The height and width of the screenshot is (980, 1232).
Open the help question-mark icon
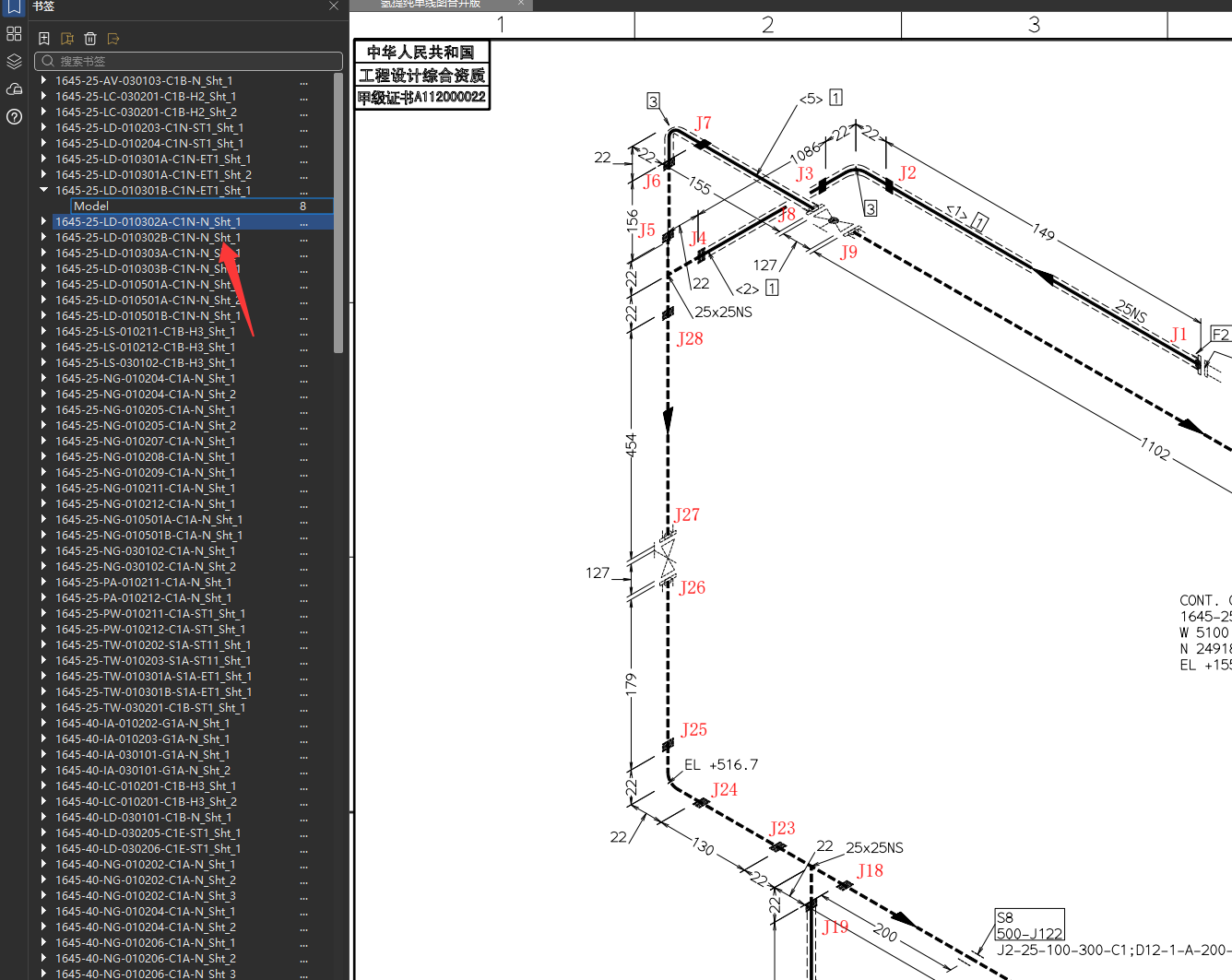coord(14,117)
